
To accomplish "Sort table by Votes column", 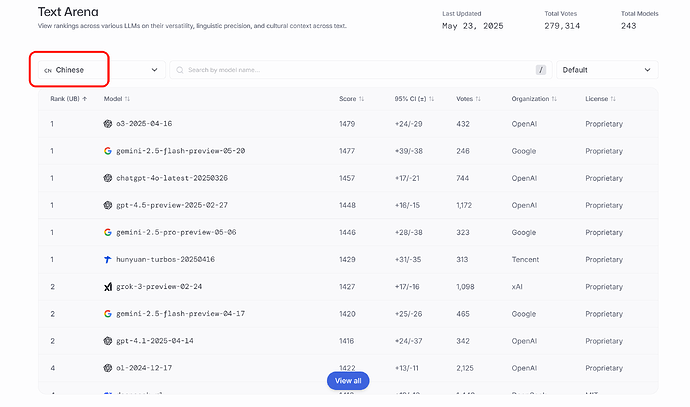I will [x=468, y=99].
